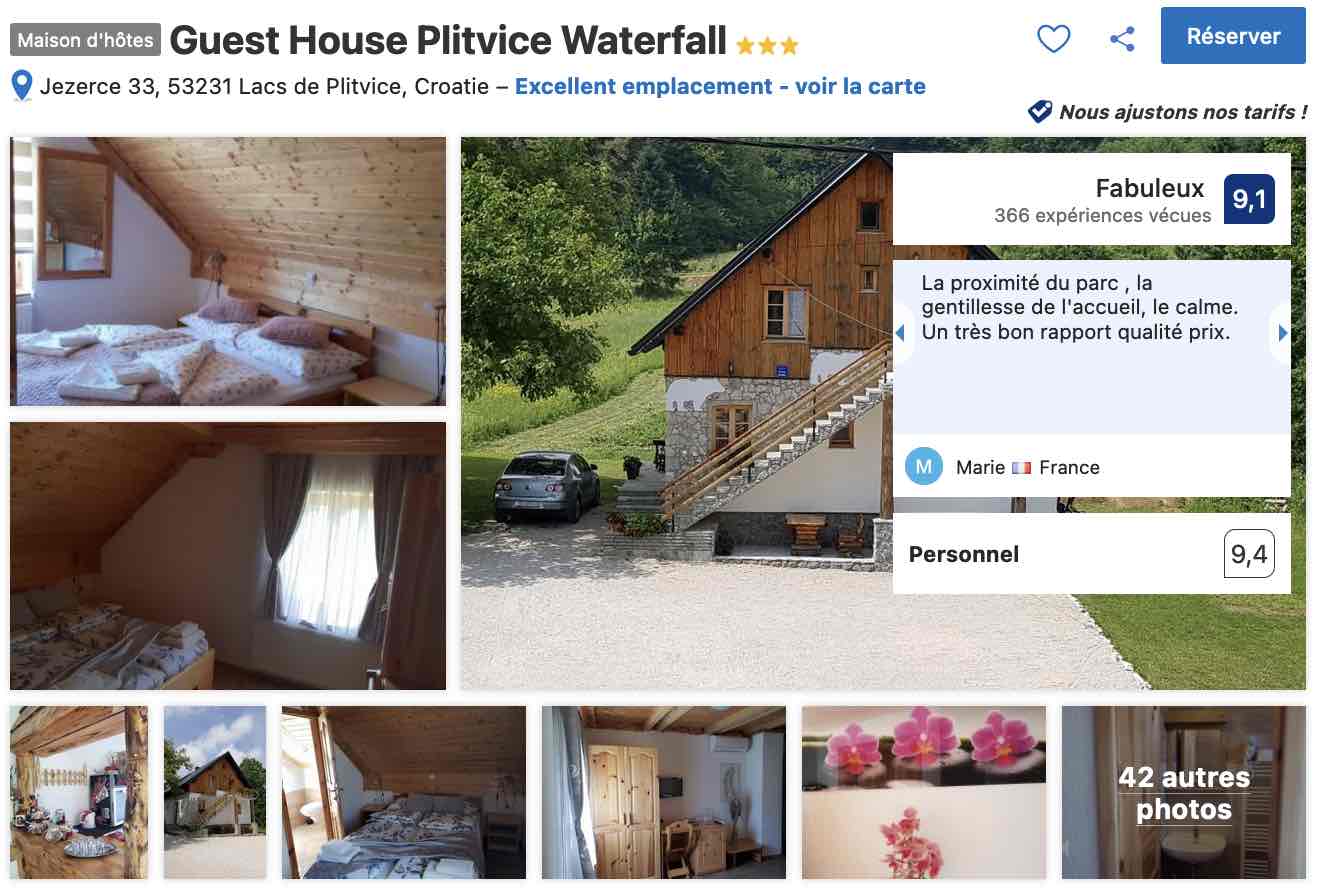Viewport: 1318px width, 888px height.
Task: Open 'Excellent emplacement - voir la carte' link
Action: pos(720,86)
